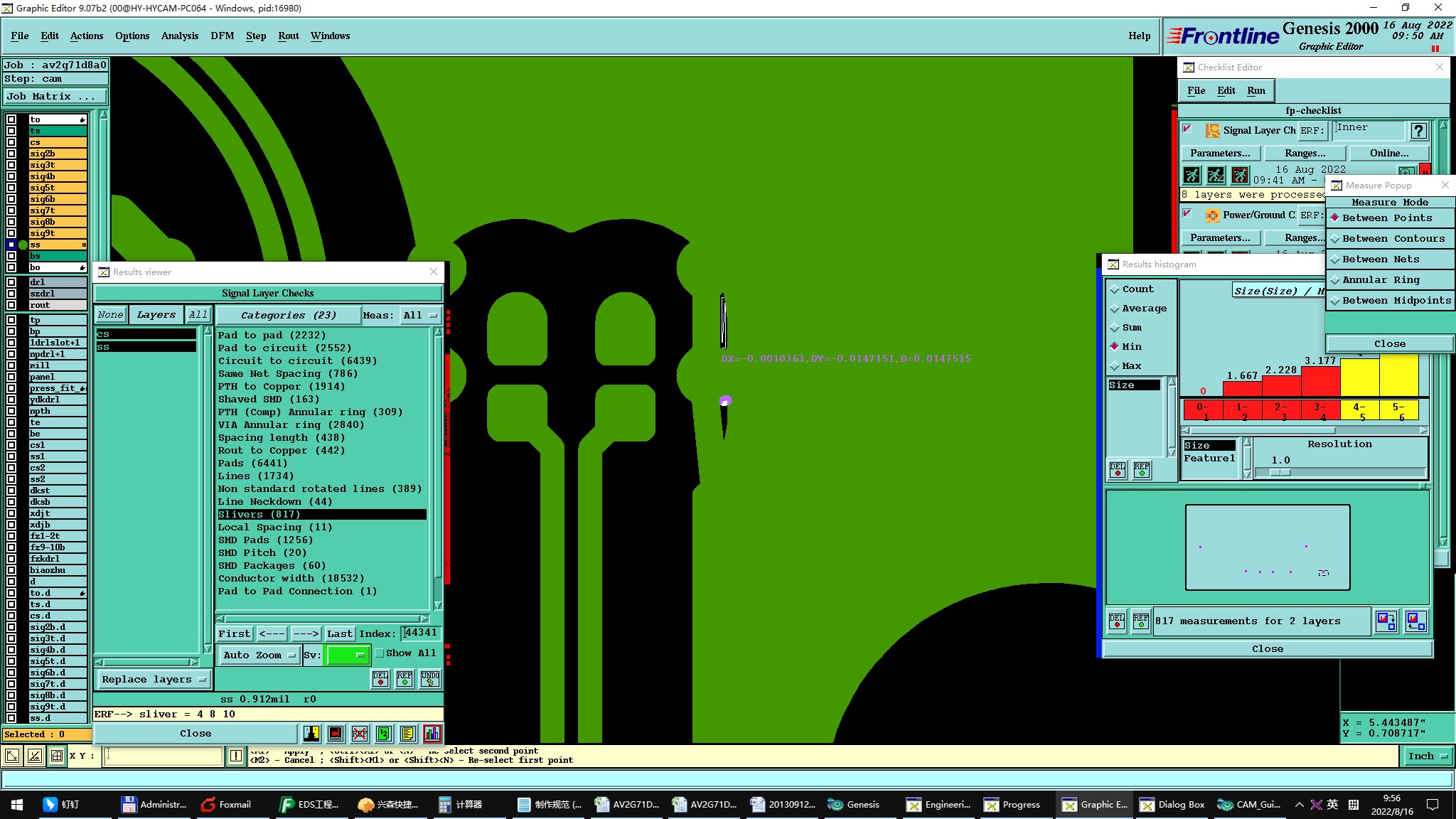The width and height of the screenshot is (1456, 819).
Task: Click zoom-home icon at bottom-left corner
Action: point(11,756)
